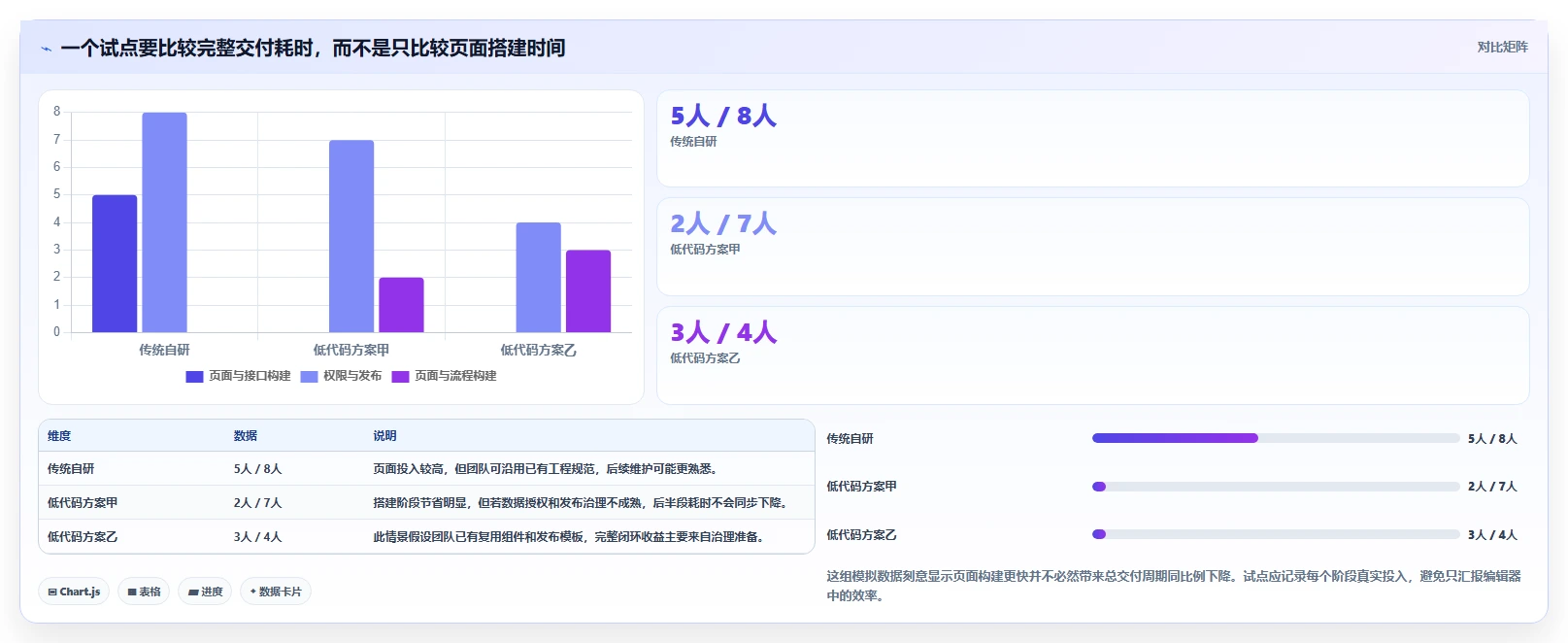Click the description starting 搭建阶段节省明显
Screen dimensions: 1568x643
(x=580, y=503)
